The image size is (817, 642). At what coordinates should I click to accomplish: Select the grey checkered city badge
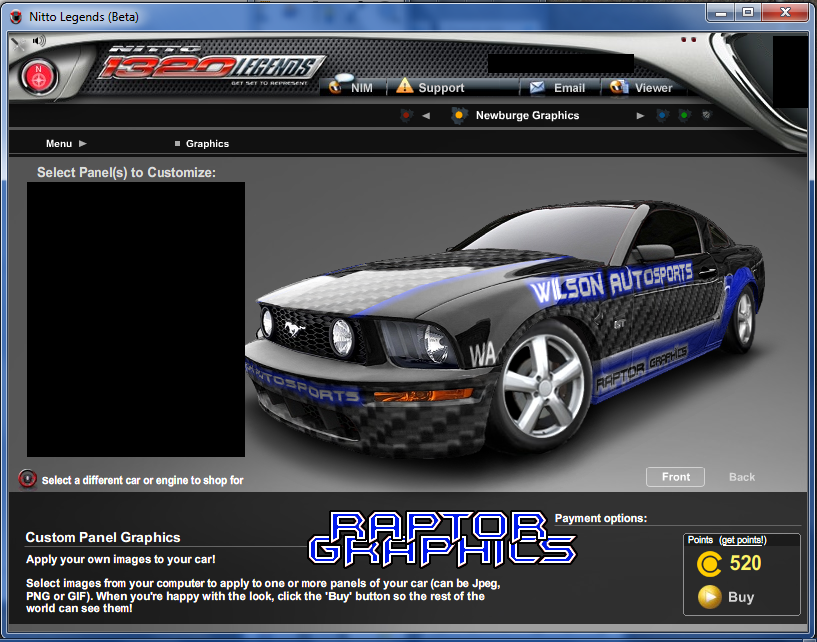pos(706,115)
